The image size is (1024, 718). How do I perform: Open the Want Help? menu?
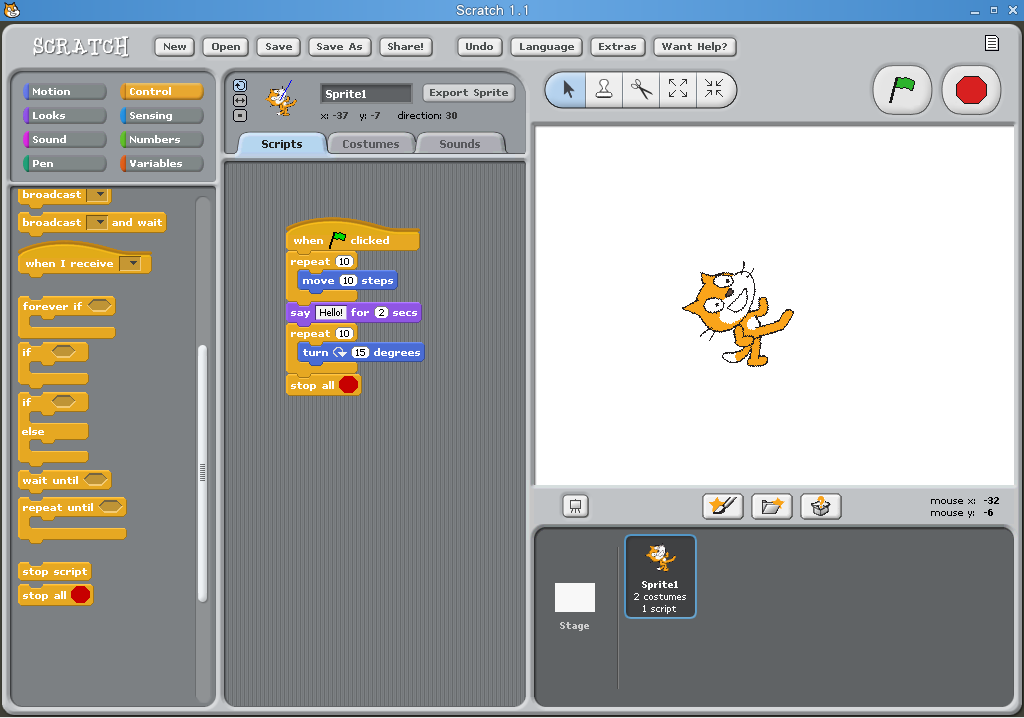(694, 46)
